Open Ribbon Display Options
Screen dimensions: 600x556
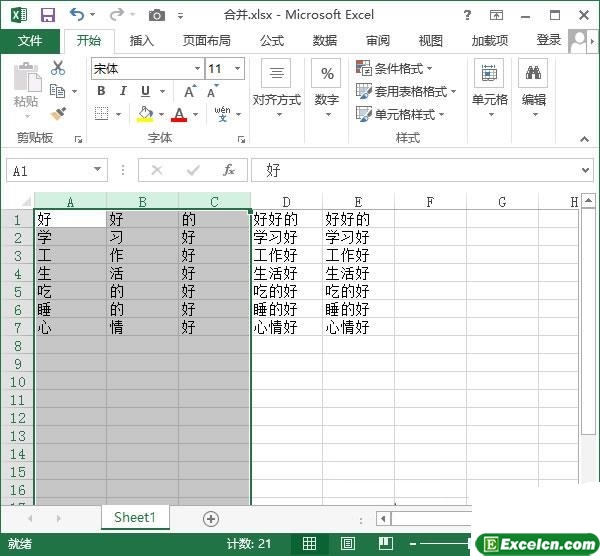click(x=496, y=15)
